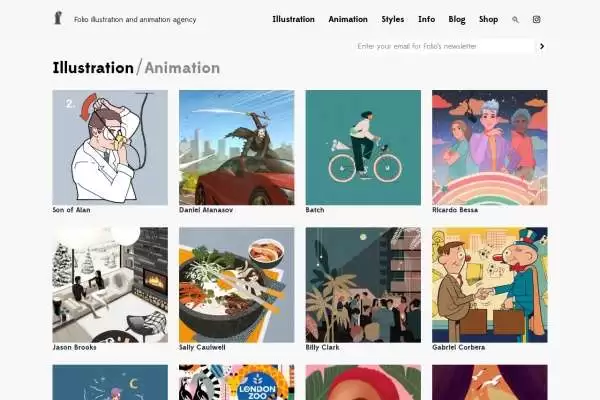
Task: Open Ricardo Bessa rainbow artwork thumbnail
Action: [x=490, y=147]
